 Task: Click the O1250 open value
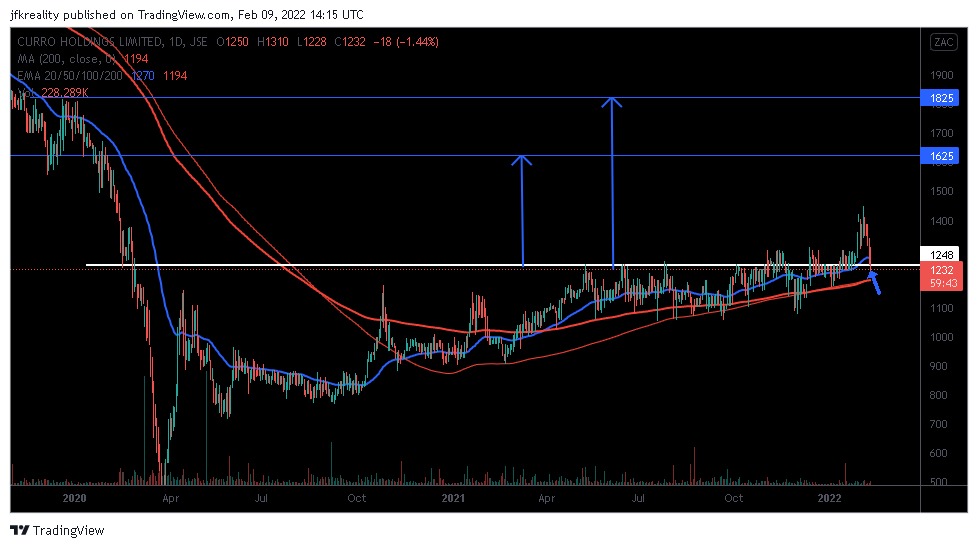click(x=232, y=42)
